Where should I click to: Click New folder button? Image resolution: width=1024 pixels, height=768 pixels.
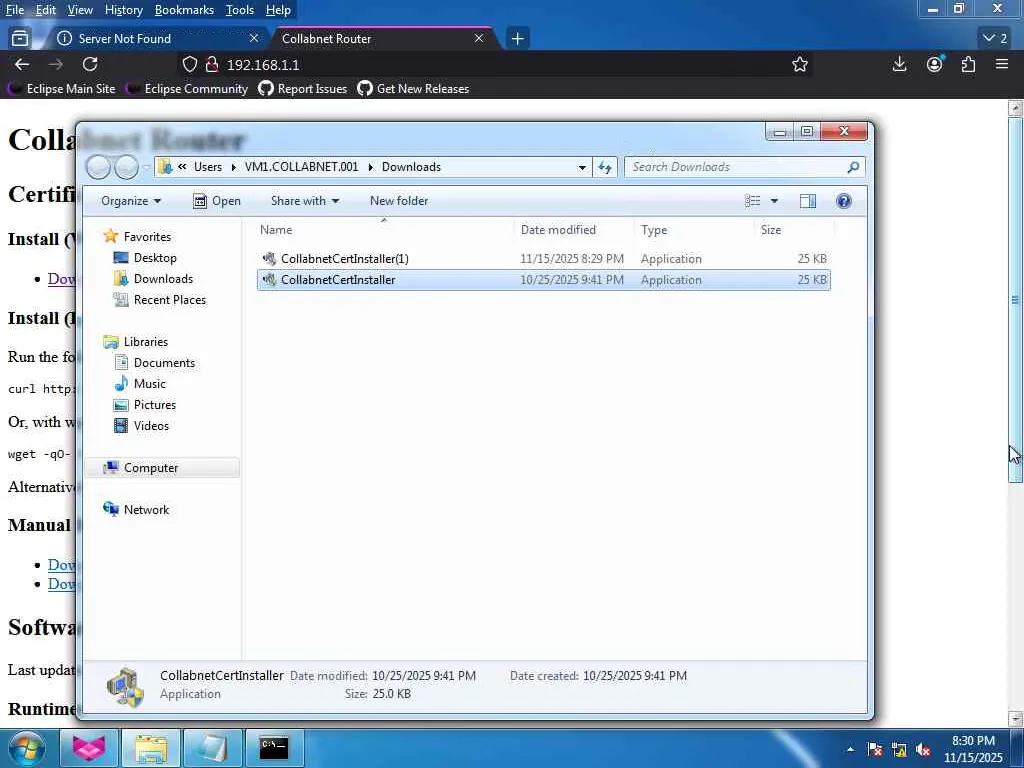click(399, 201)
